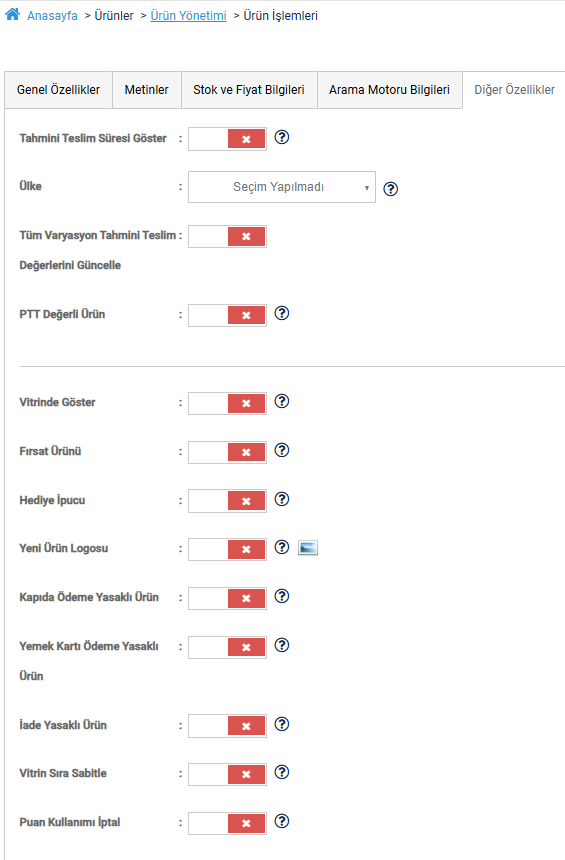Click the image icon next to Yeni Ürün Logosu

pos(308,547)
